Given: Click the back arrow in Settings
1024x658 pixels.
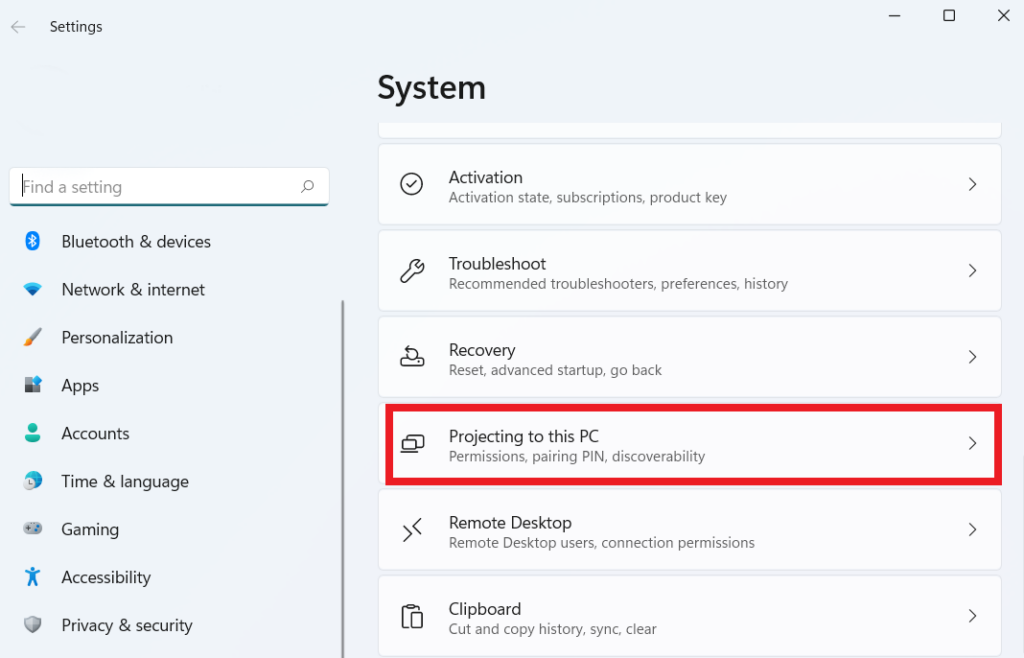Looking at the screenshot, I should pyautogui.click(x=18, y=26).
